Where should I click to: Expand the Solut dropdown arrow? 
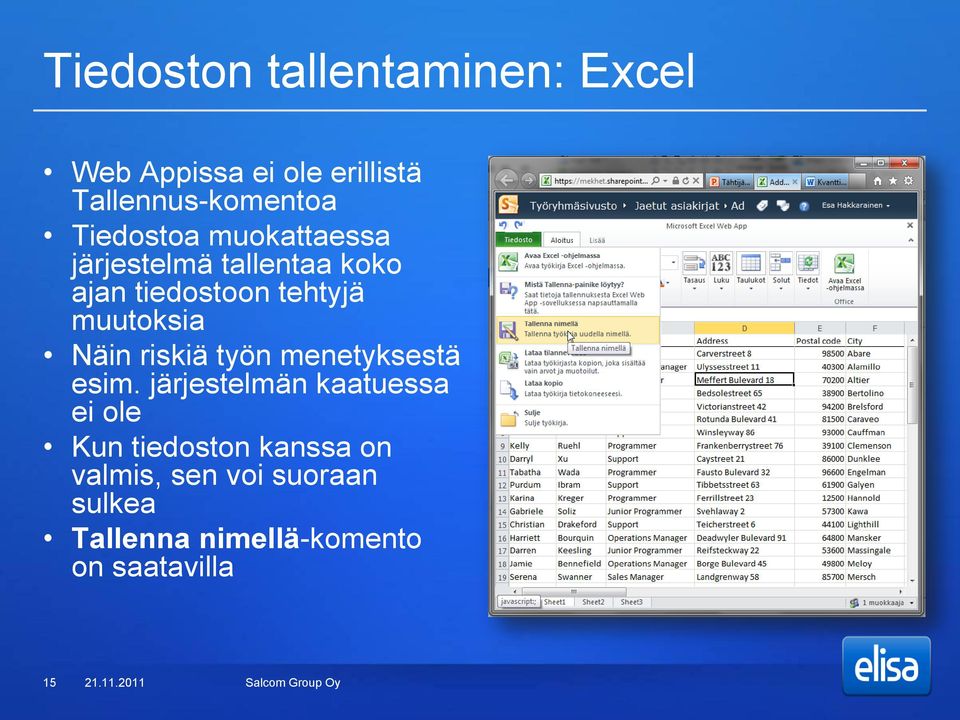click(x=781, y=288)
